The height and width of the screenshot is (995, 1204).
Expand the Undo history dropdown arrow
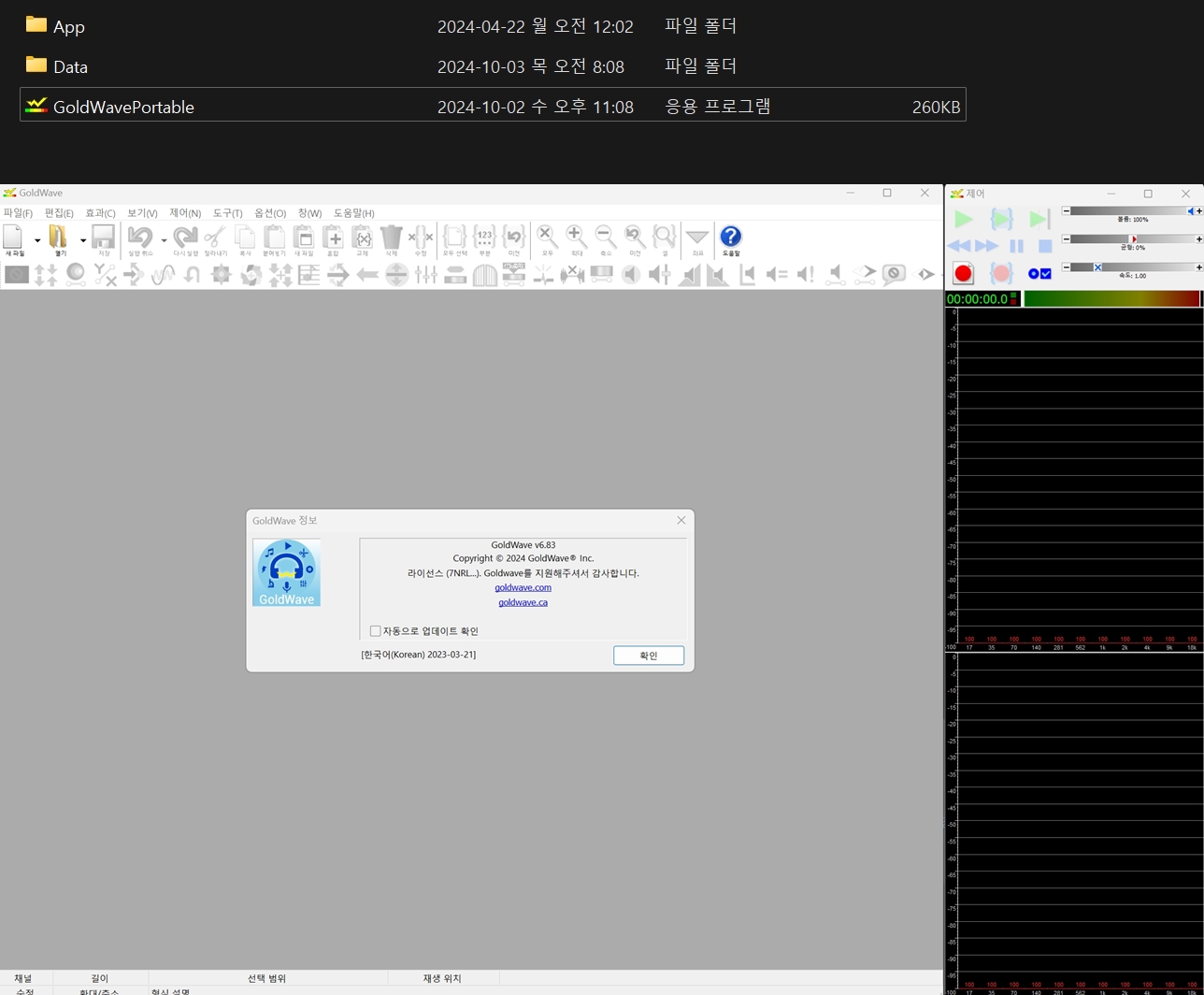(164, 240)
